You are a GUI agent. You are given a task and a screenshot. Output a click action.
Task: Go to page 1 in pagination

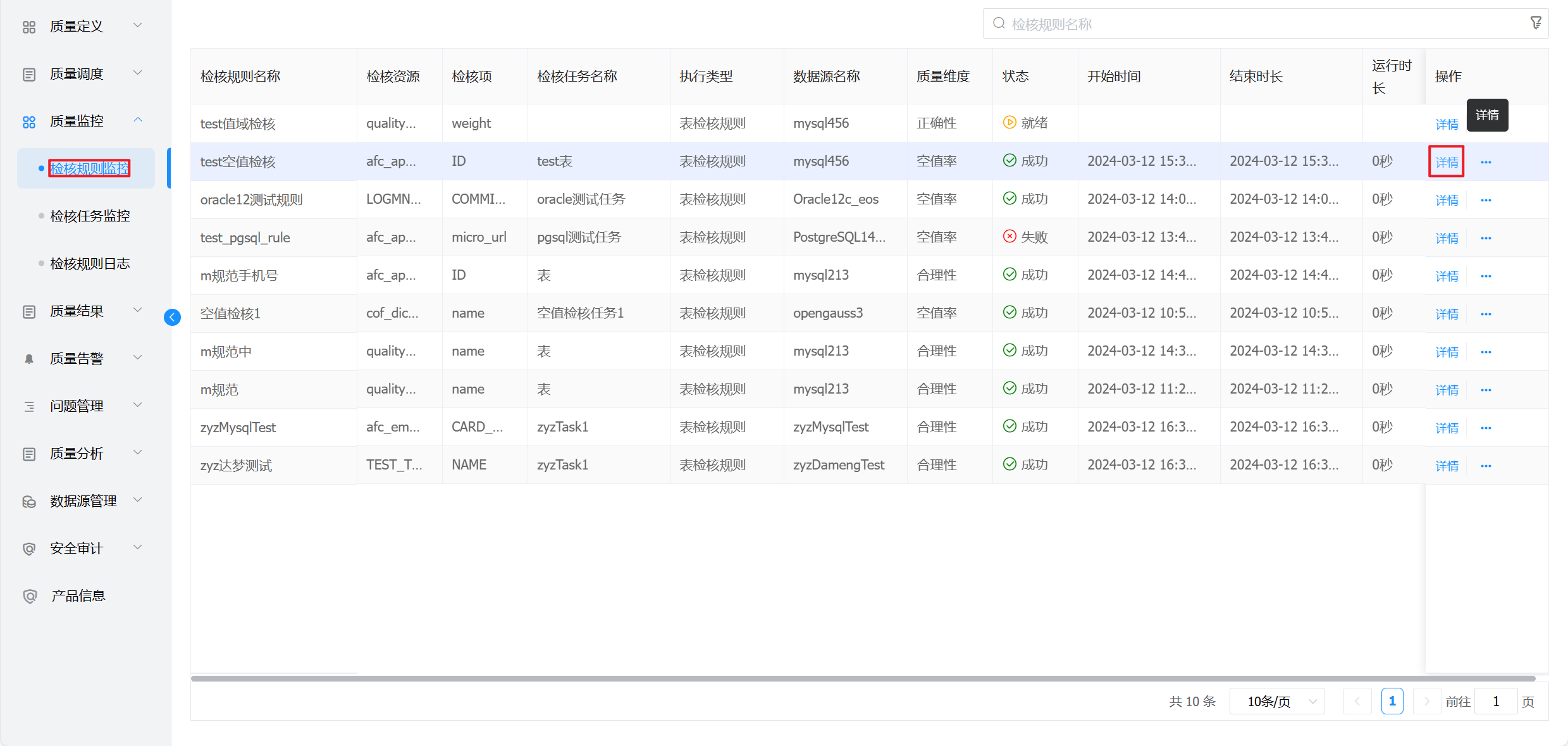pos(1392,701)
